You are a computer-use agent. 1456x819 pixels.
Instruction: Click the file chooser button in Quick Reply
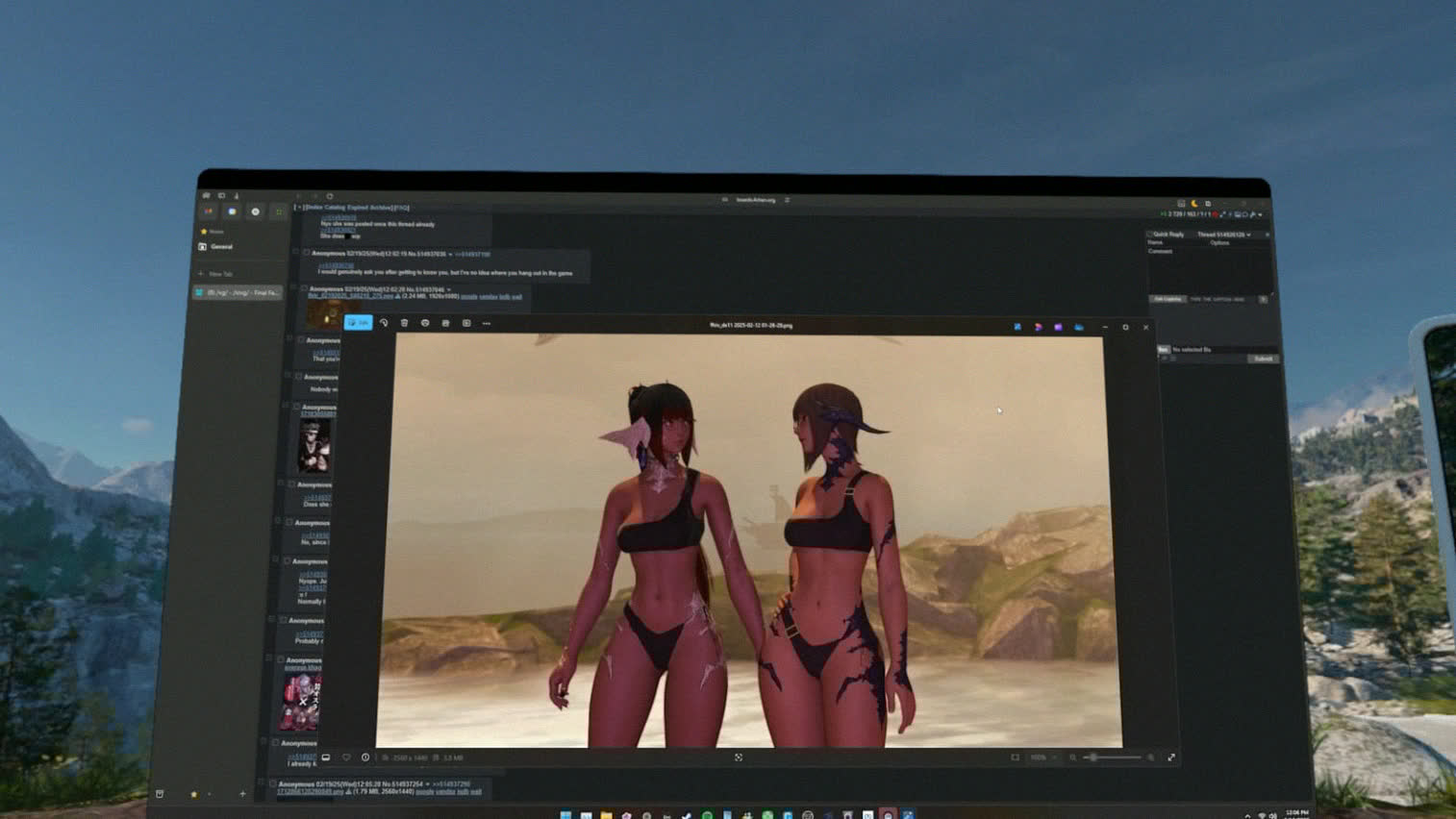[1163, 350]
